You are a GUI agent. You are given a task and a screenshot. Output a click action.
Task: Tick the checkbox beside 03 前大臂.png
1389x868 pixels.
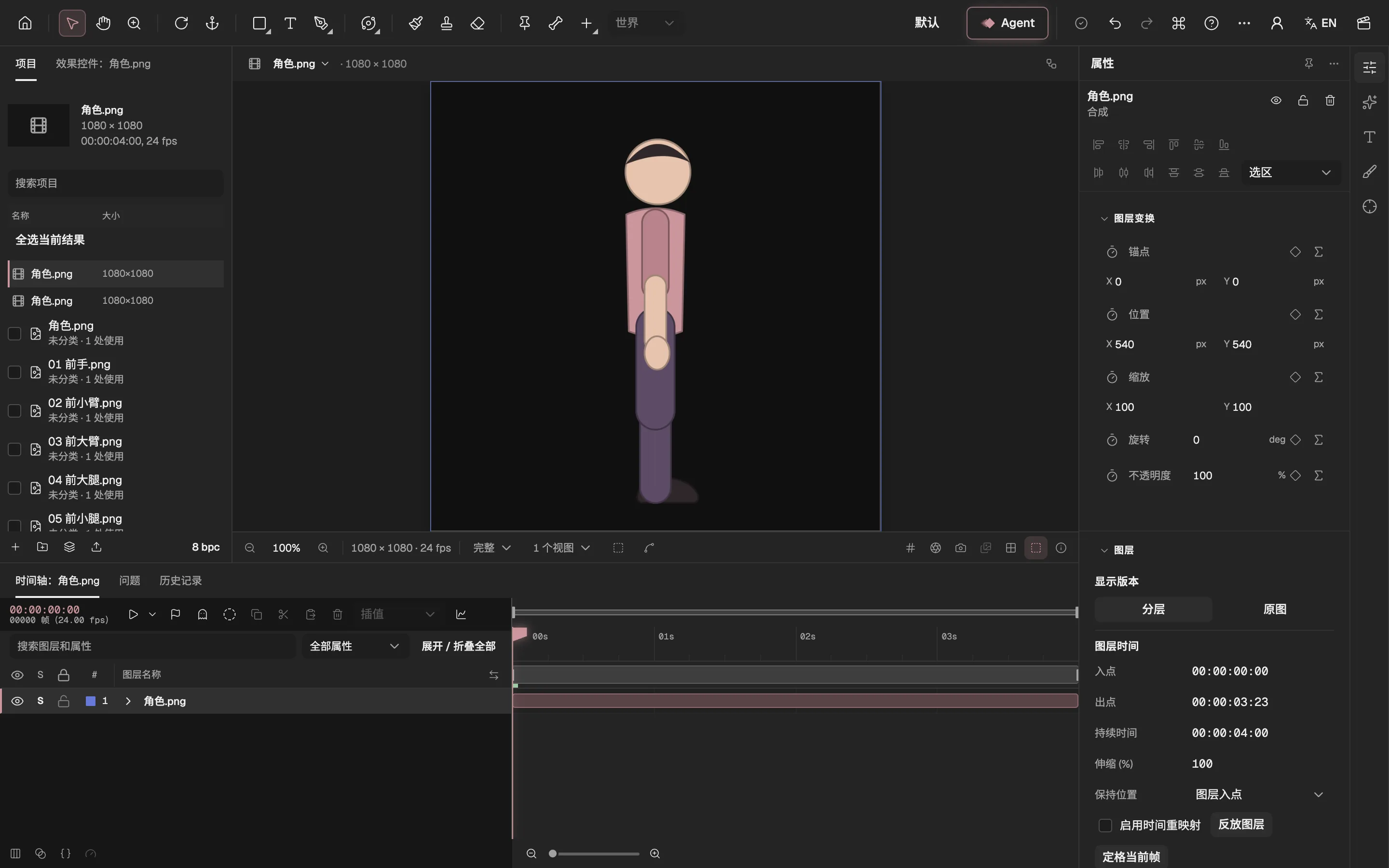[14, 449]
